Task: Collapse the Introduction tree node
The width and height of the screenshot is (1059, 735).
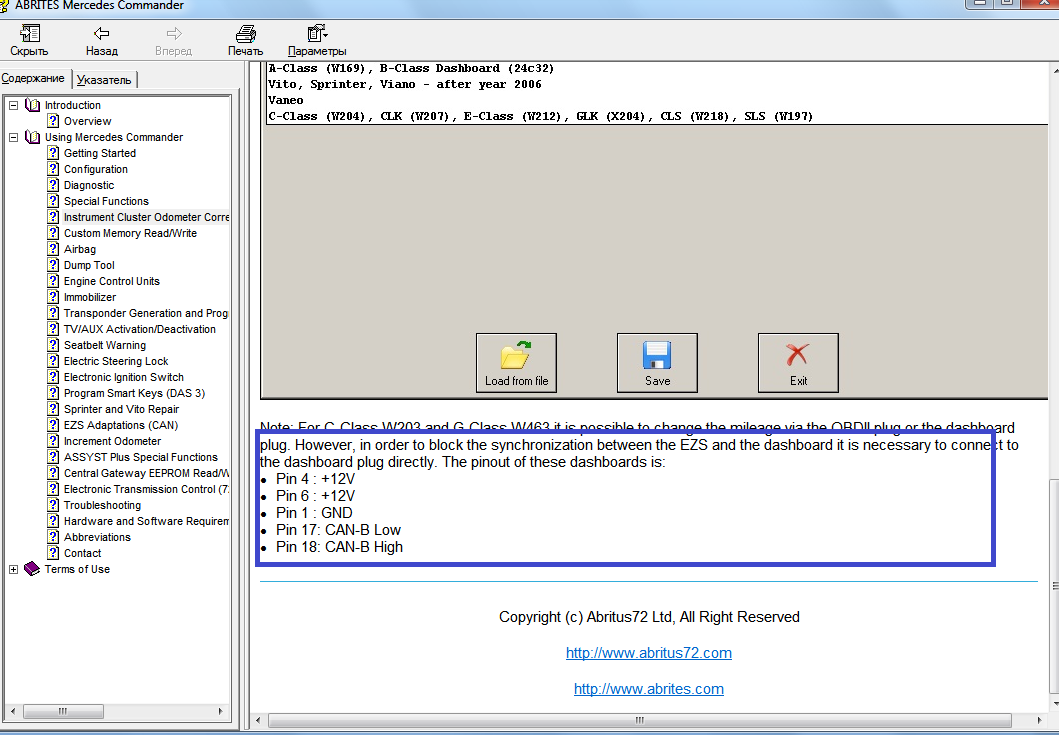Action: pyautogui.click(x=13, y=105)
